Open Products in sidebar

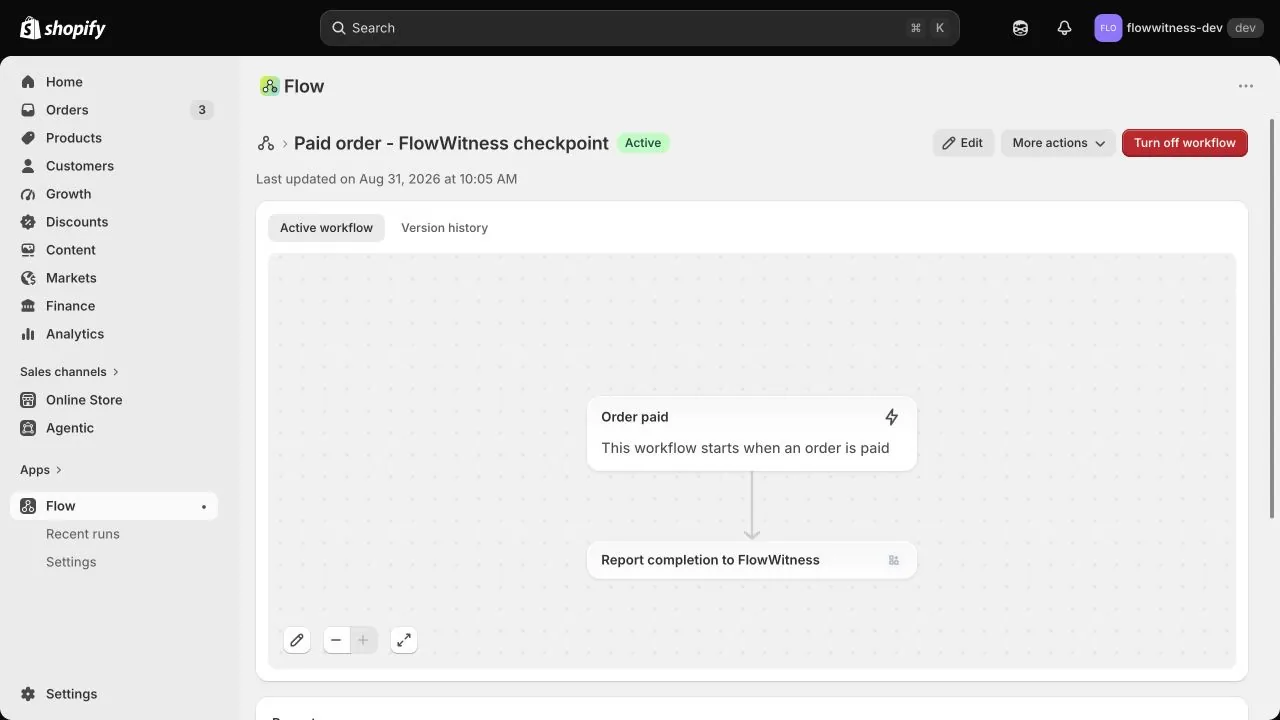tap(114, 138)
